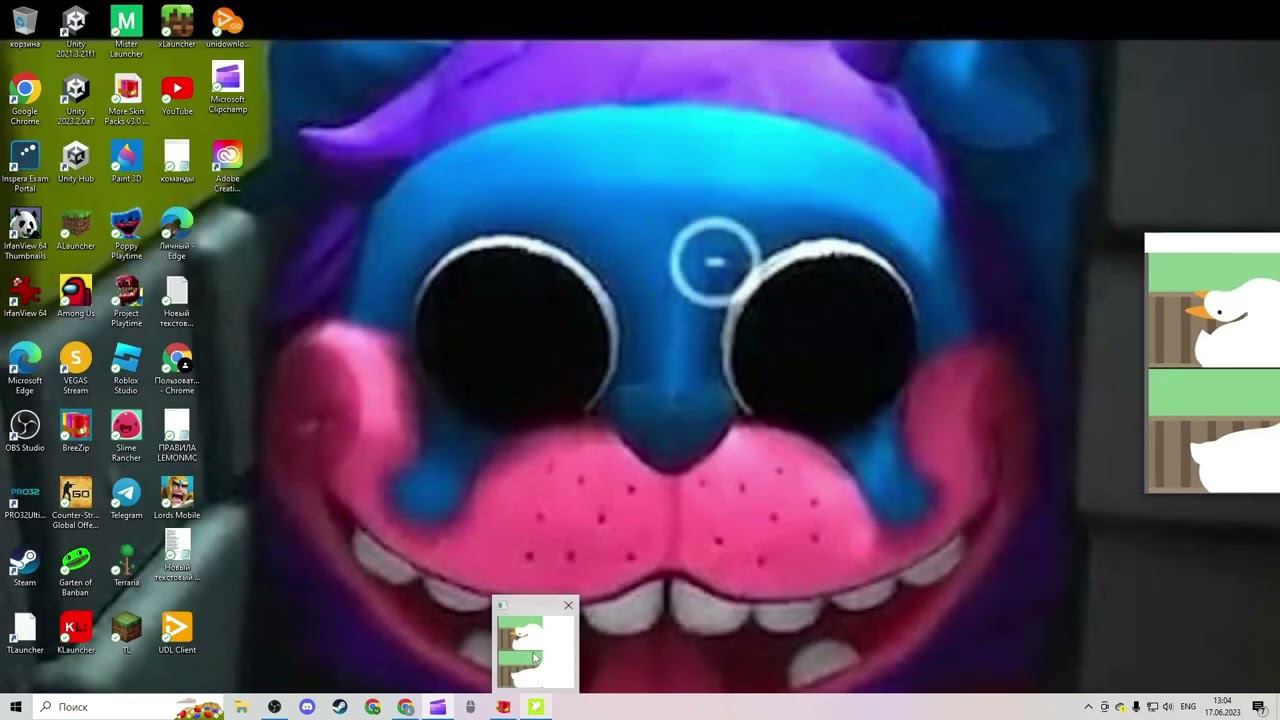Close the taskbar preview thumbnail
The width and height of the screenshot is (1280, 720).
point(568,605)
